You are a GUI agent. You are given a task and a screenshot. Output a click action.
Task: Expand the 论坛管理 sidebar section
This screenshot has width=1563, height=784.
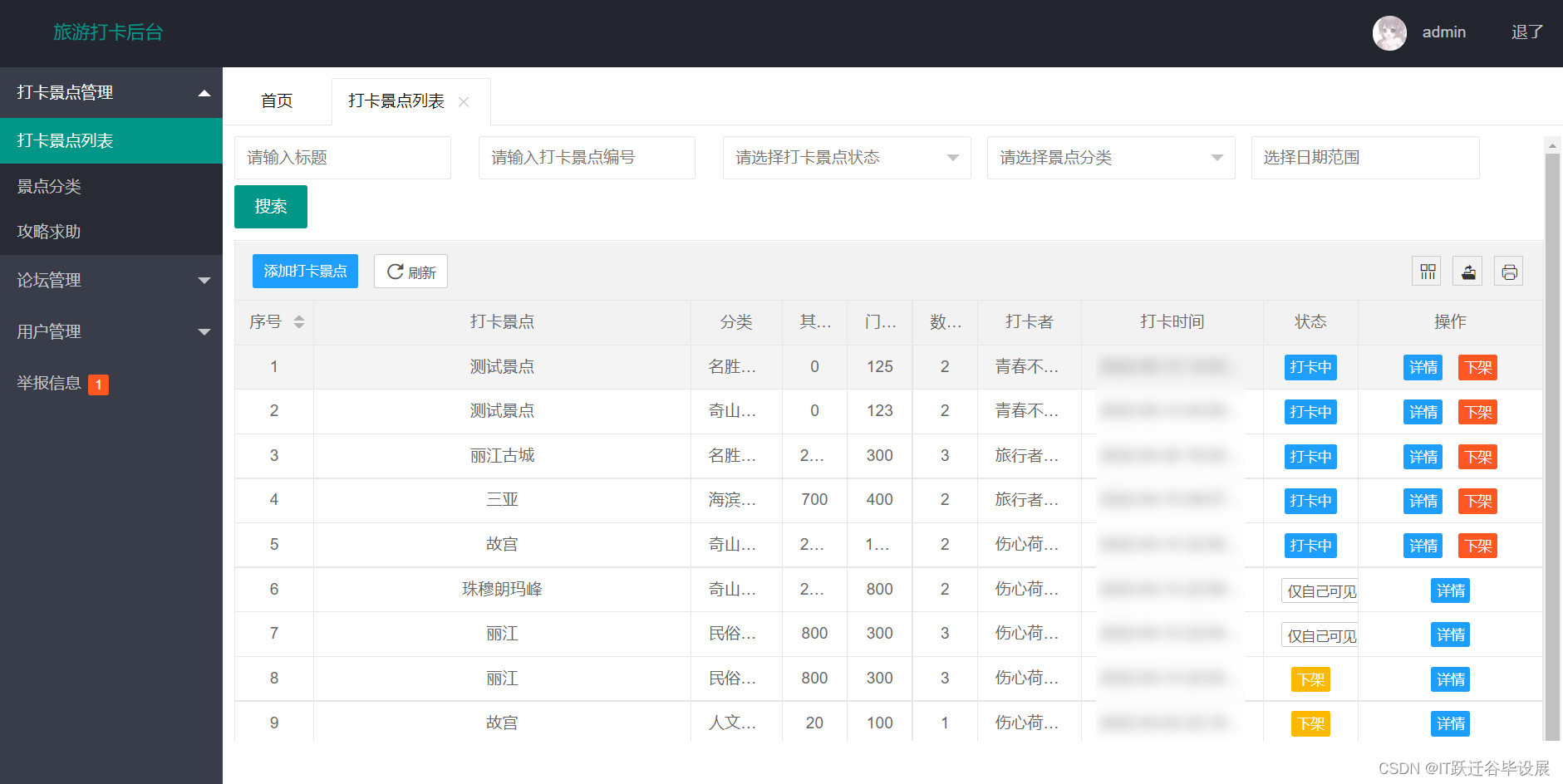tap(111, 281)
